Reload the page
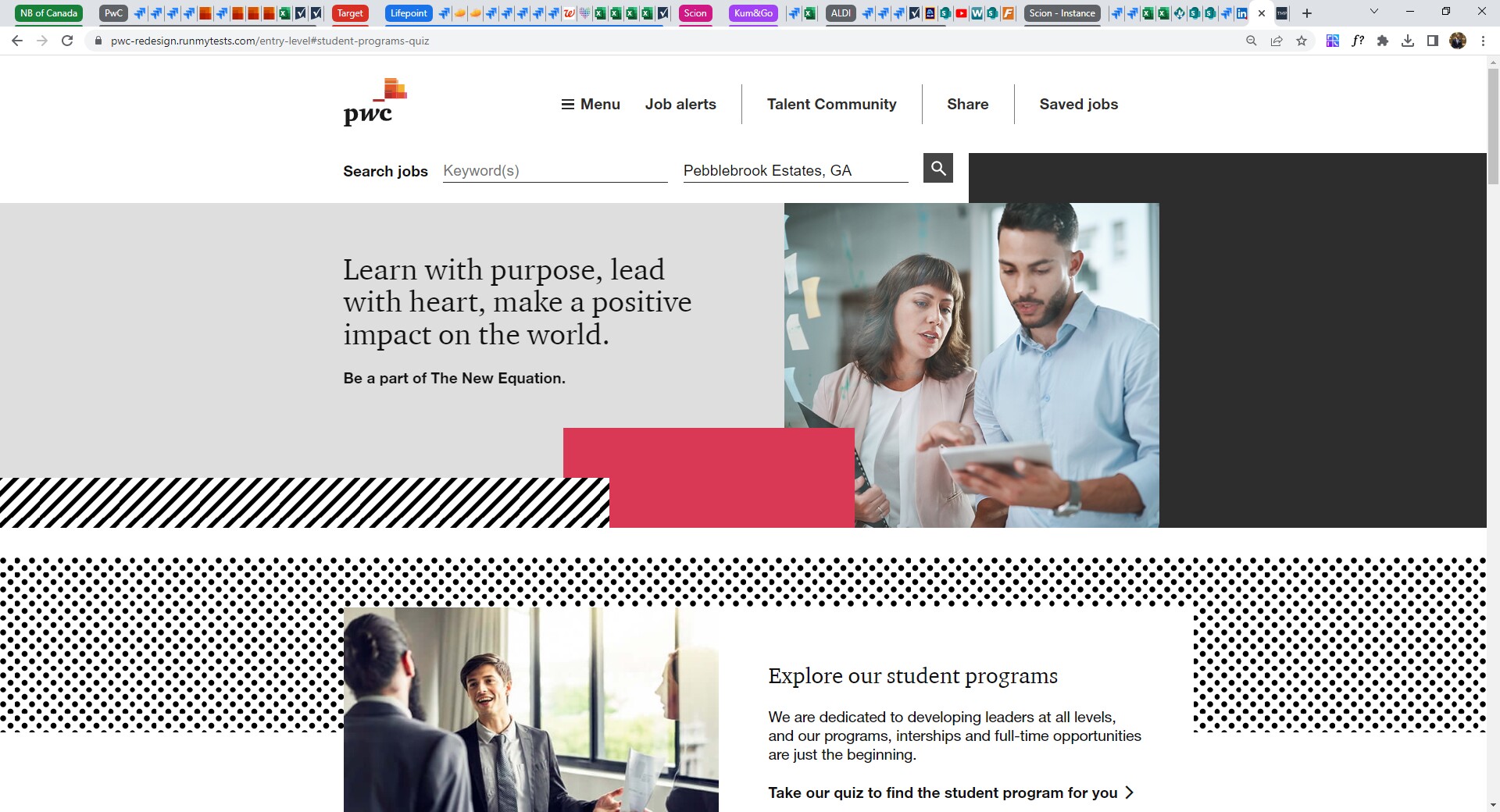 click(67, 41)
